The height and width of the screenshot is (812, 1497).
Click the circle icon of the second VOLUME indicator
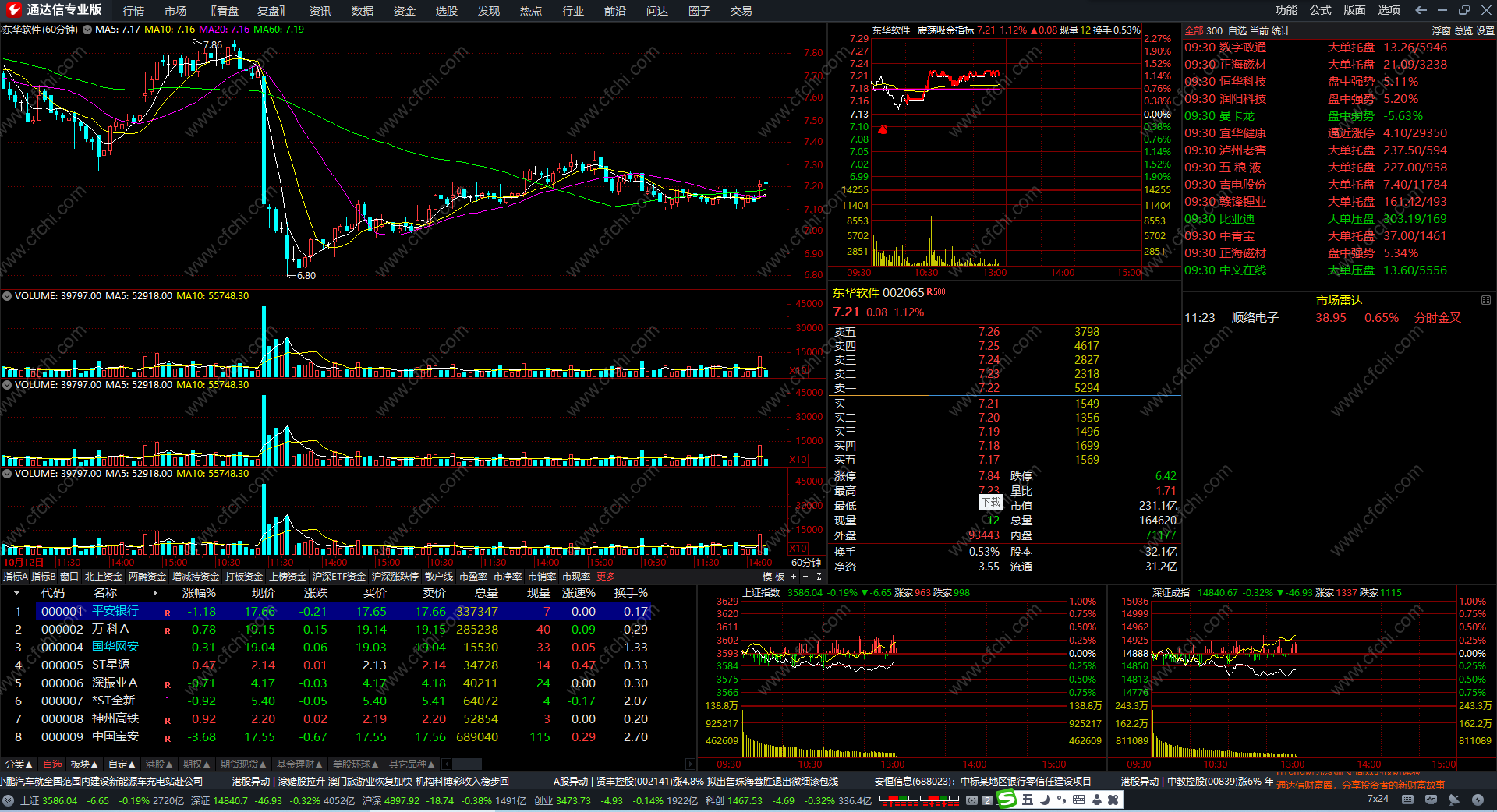(x=7, y=385)
